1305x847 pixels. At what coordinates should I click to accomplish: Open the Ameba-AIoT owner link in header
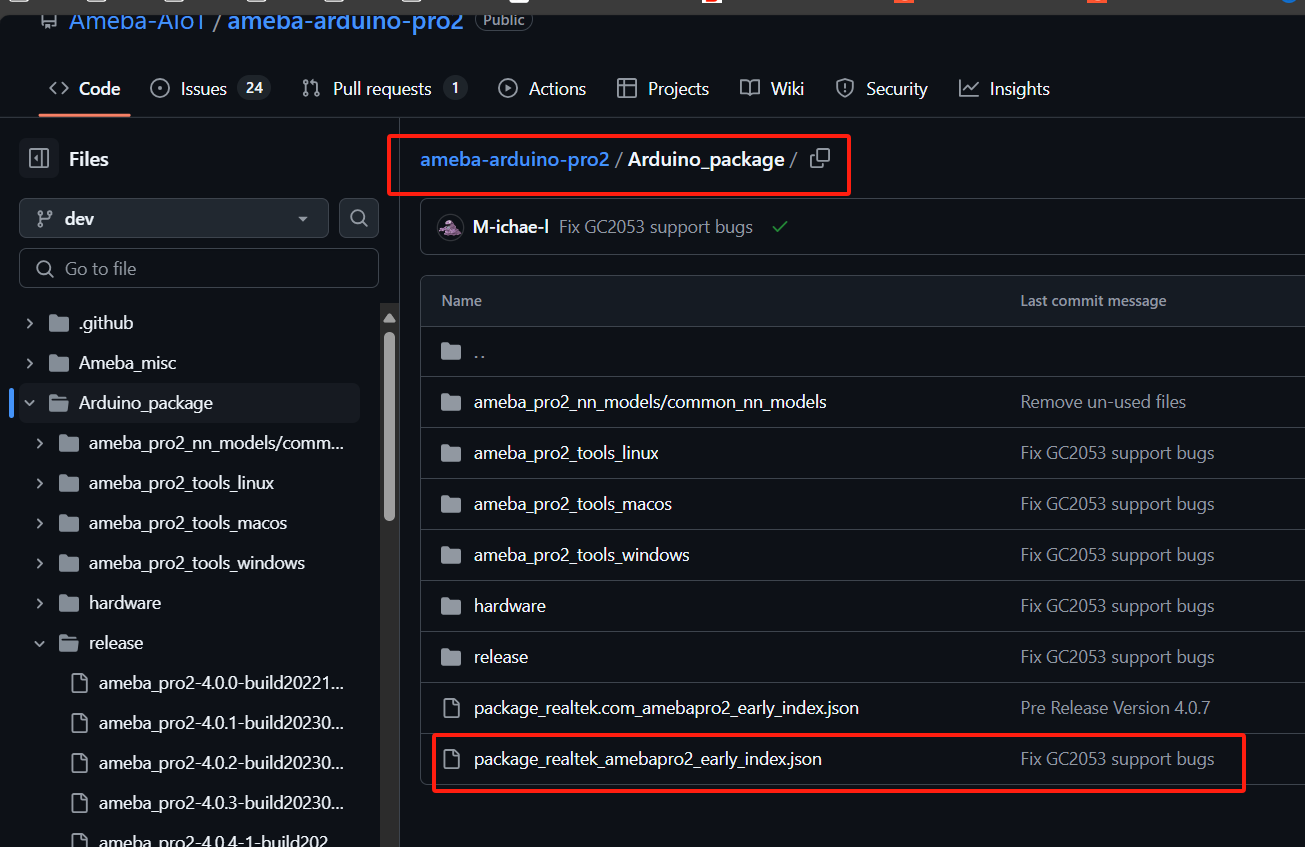pyautogui.click(x=137, y=19)
